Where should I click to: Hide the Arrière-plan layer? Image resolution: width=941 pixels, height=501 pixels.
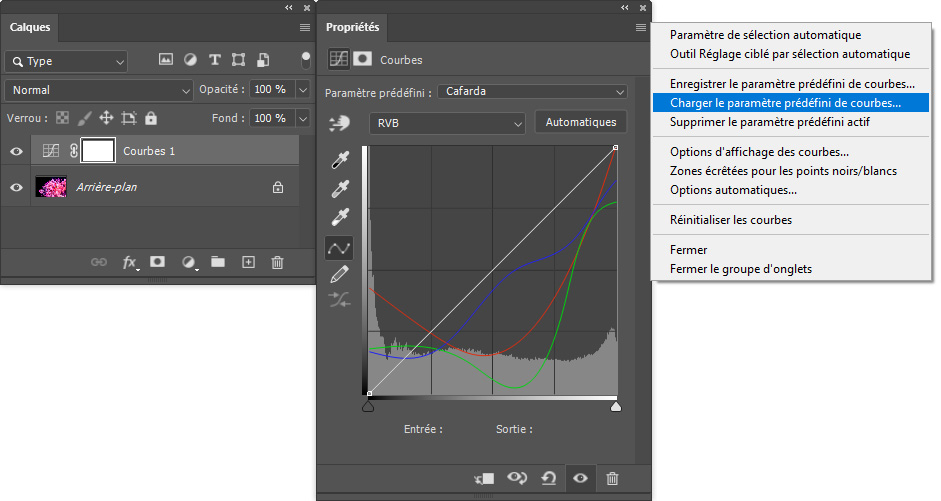[x=16, y=187]
